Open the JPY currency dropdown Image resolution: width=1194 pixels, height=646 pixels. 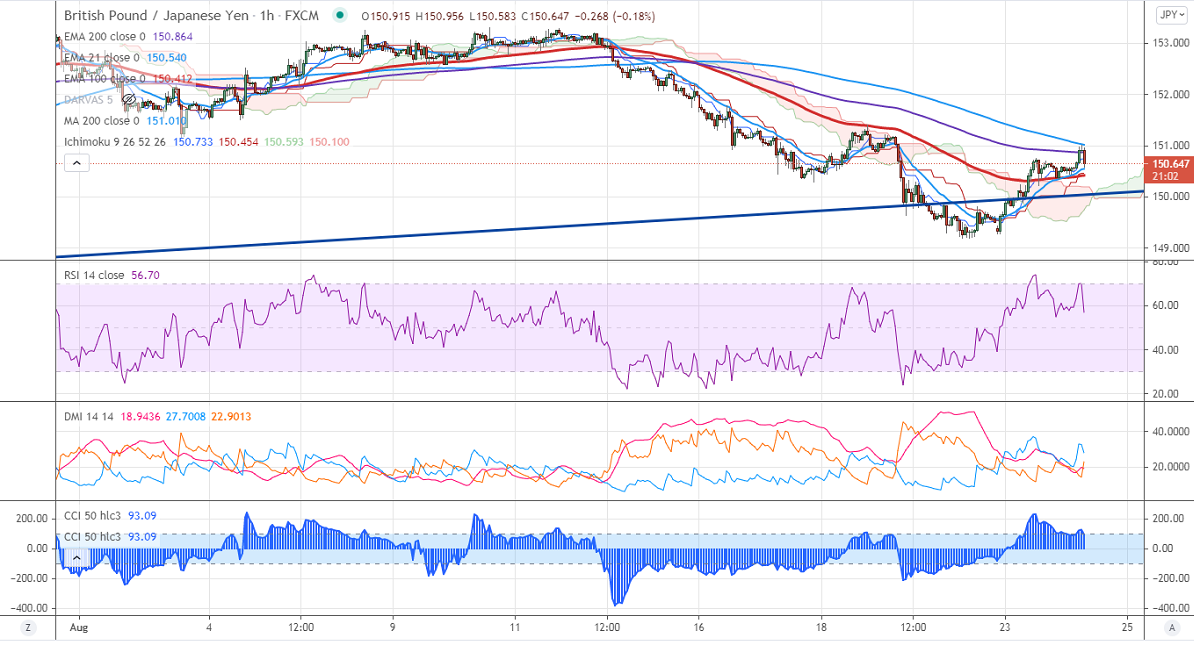coord(1170,15)
